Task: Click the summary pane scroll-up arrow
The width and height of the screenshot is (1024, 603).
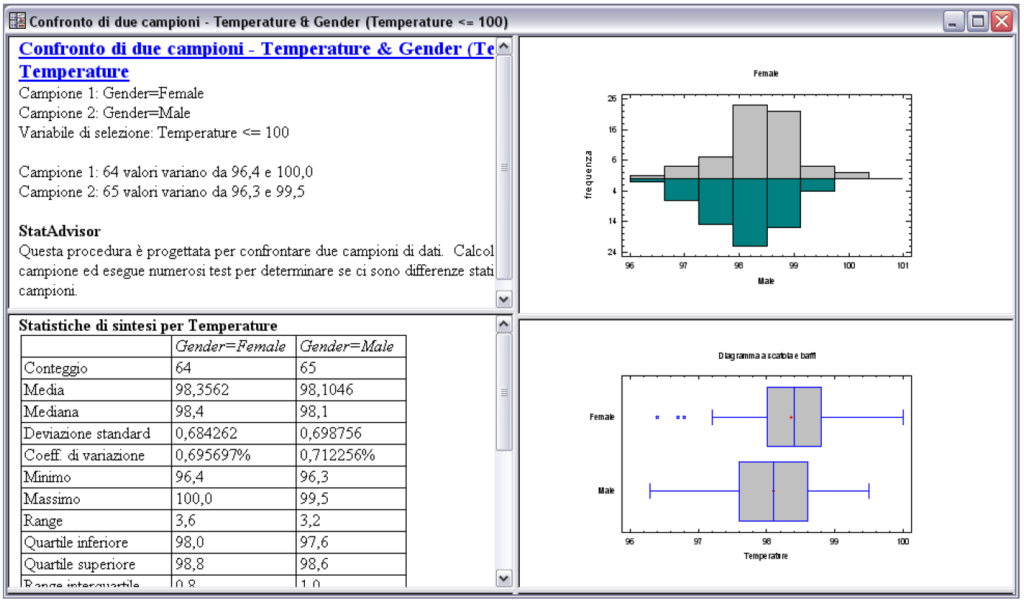Action: click(504, 46)
